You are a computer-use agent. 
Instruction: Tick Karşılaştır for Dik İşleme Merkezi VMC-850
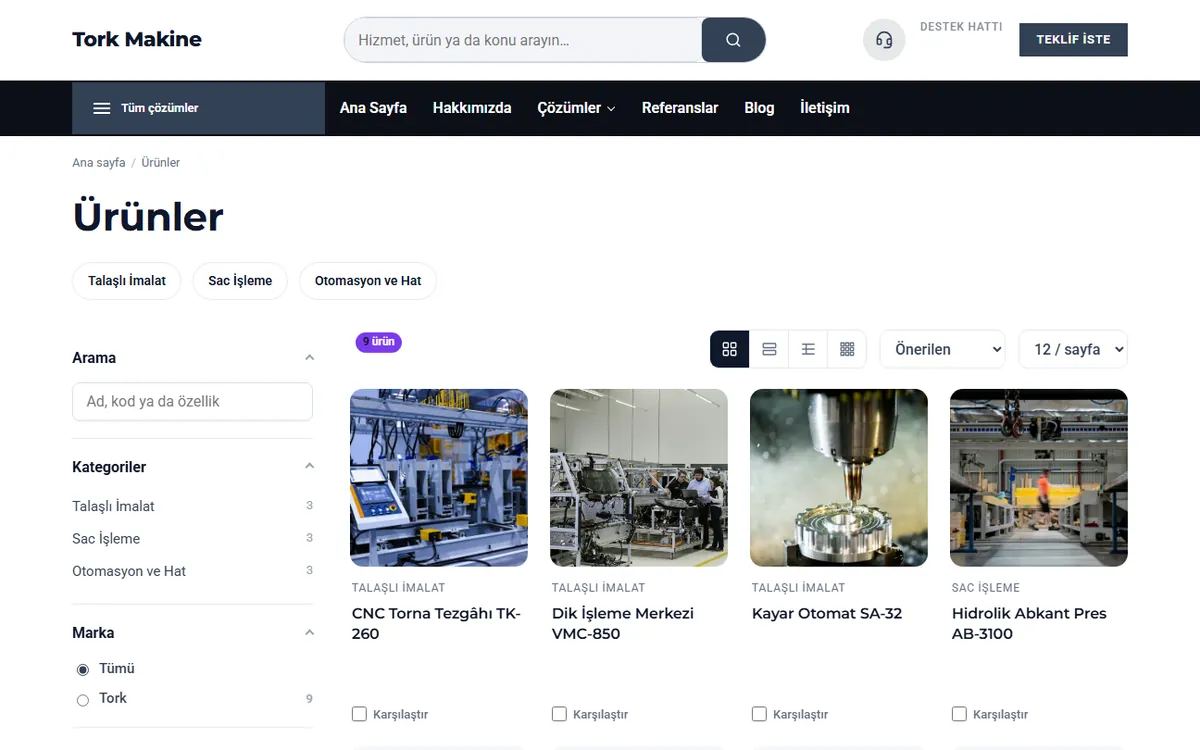560,714
